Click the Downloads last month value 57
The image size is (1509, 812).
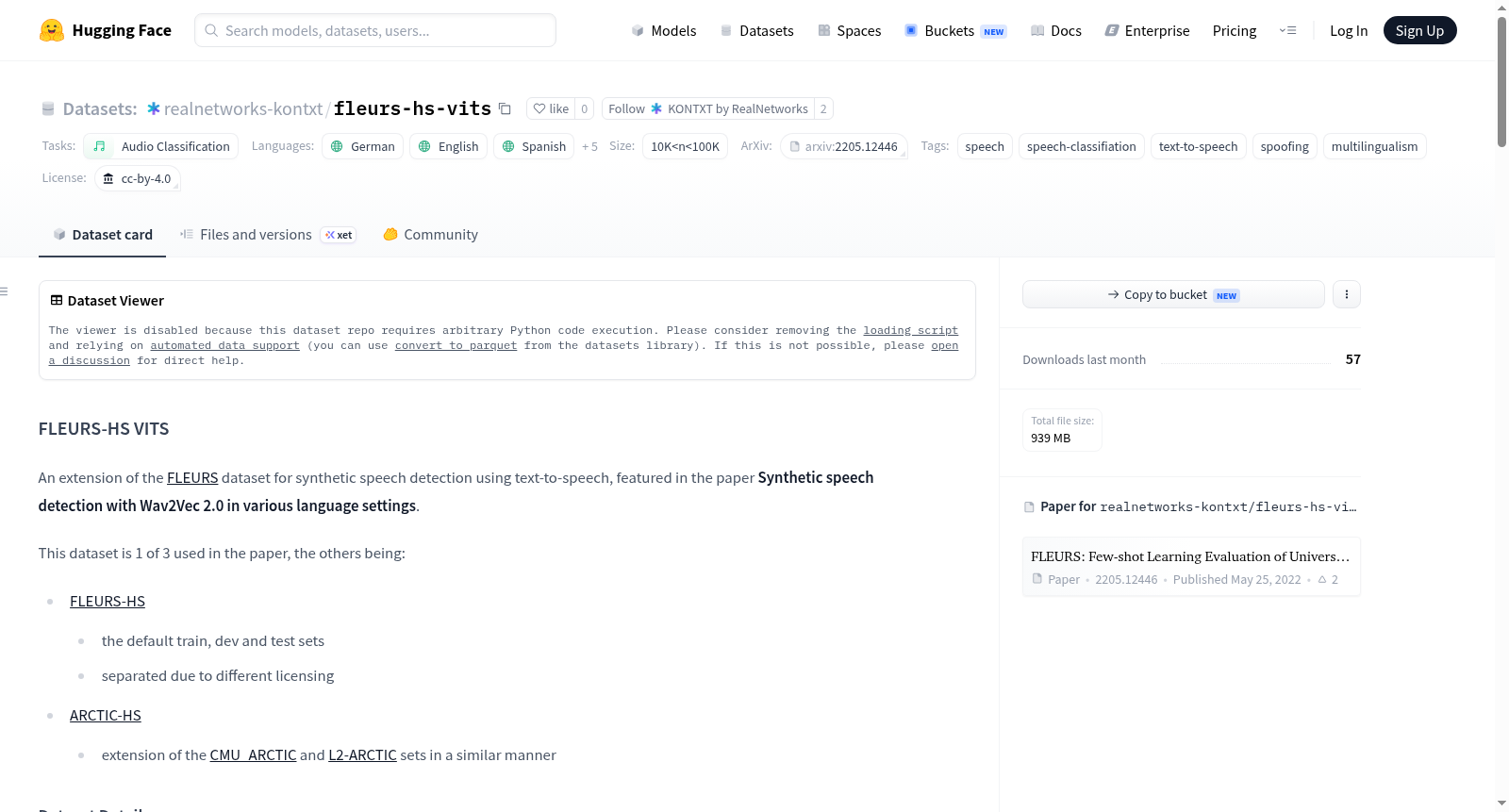pyautogui.click(x=1352, y=359)
